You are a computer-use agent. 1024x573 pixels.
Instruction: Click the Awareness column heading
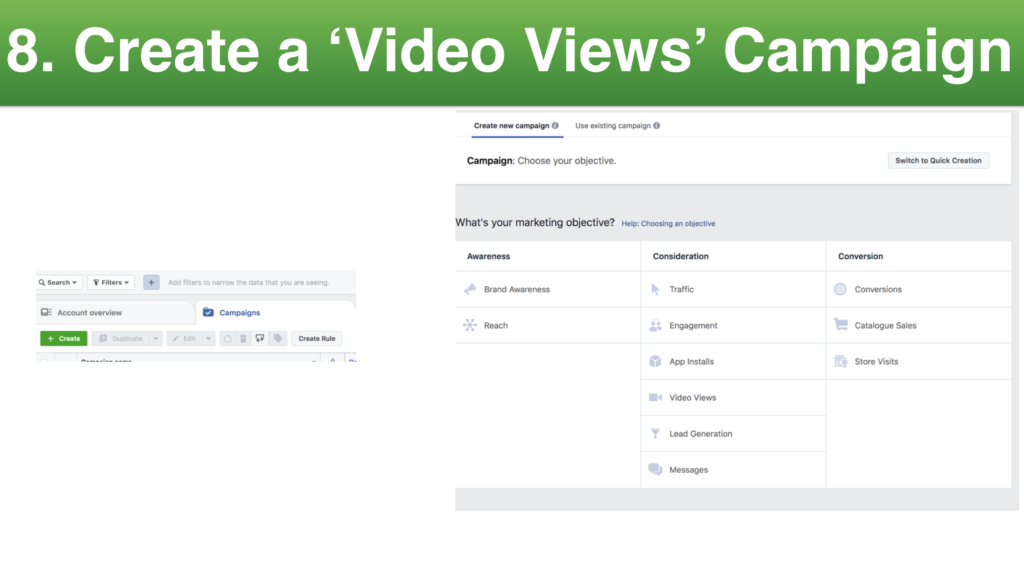pos(488,256)
